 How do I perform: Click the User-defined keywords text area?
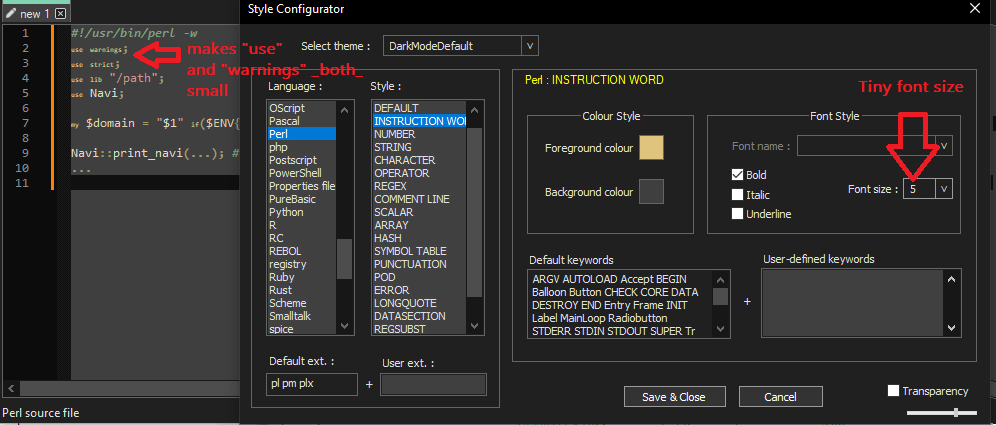click(853, 304)
